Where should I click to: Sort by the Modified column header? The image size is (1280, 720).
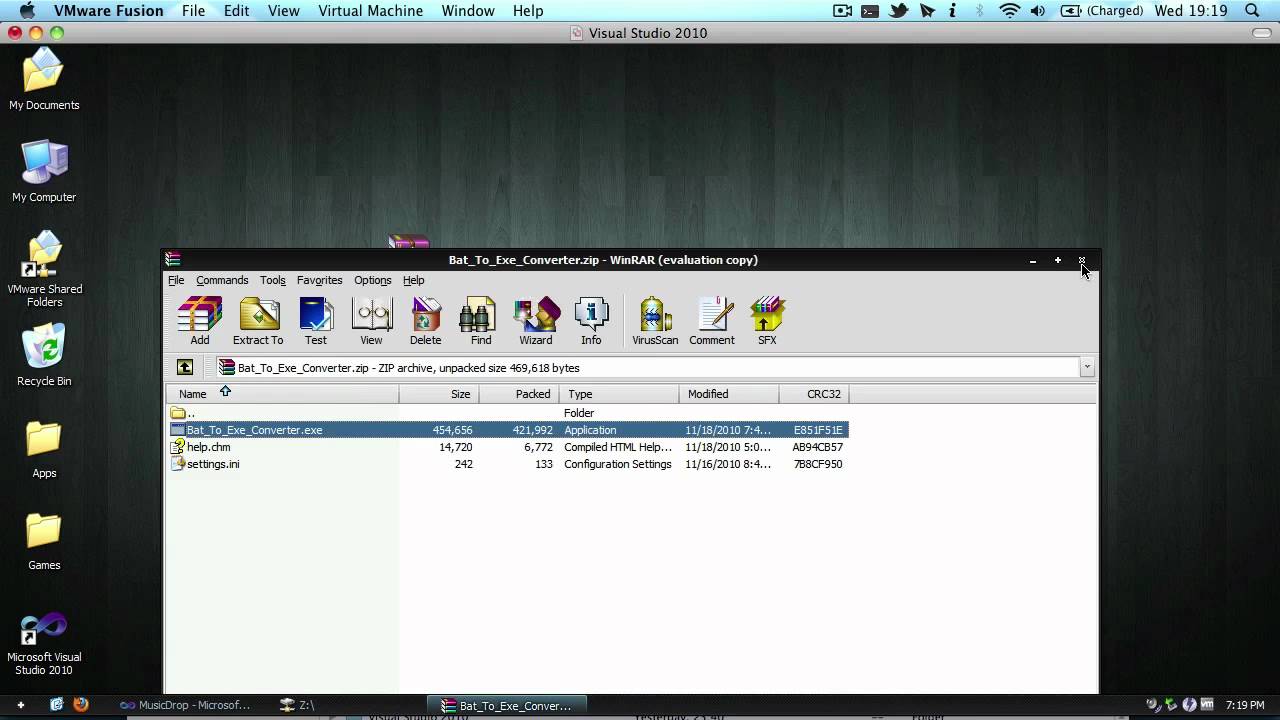click(x=729, y=394)
